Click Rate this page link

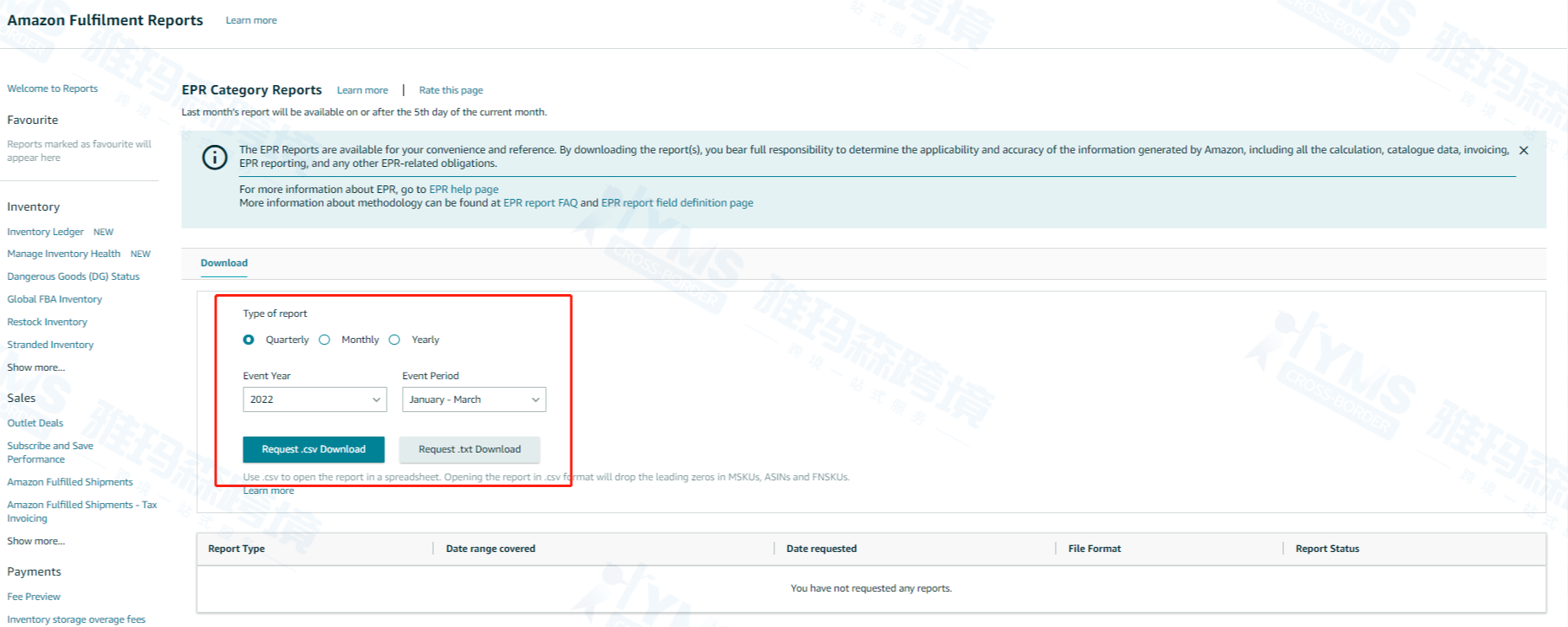(451, 90)
